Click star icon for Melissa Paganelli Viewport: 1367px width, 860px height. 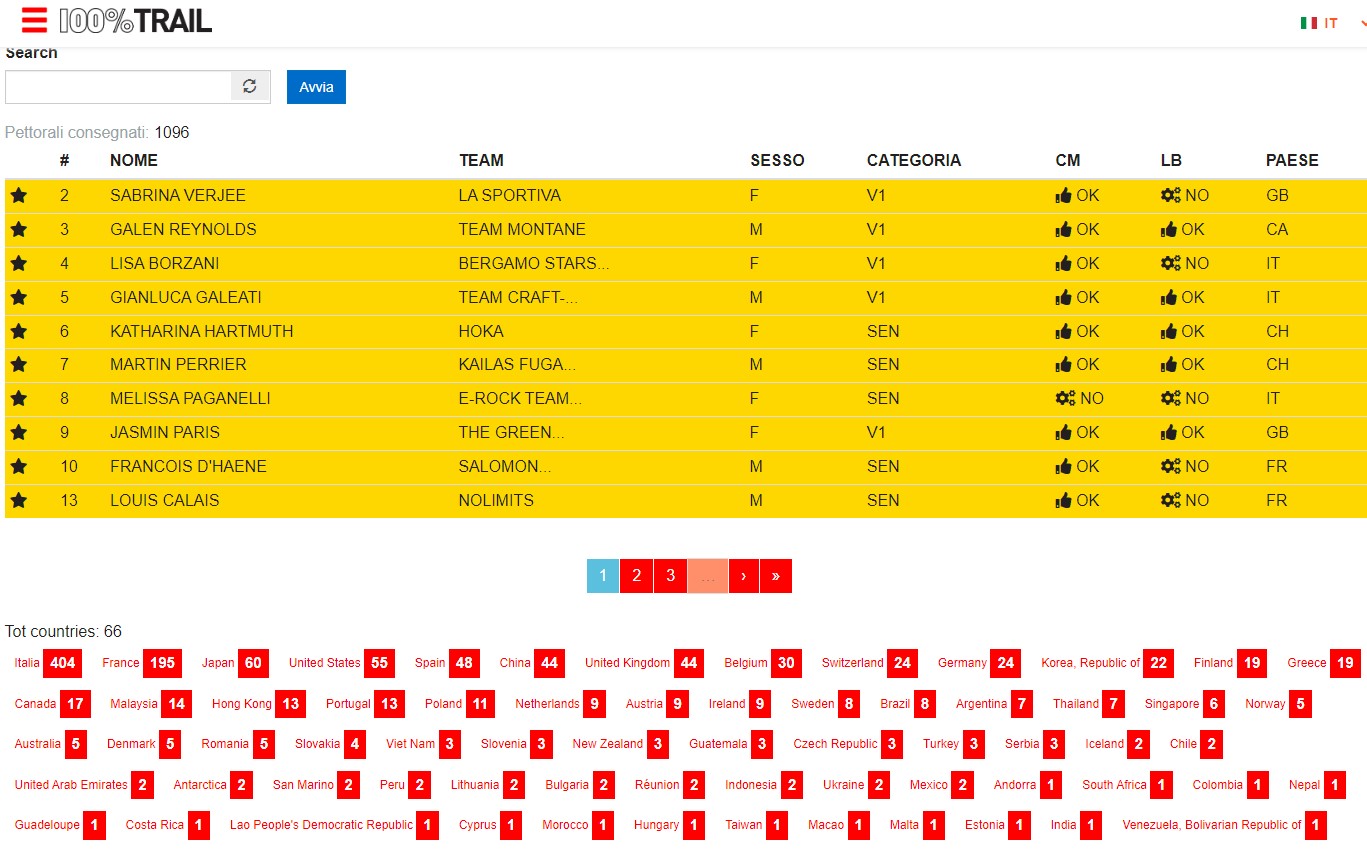pyautogui.click(x=18, y=398)
